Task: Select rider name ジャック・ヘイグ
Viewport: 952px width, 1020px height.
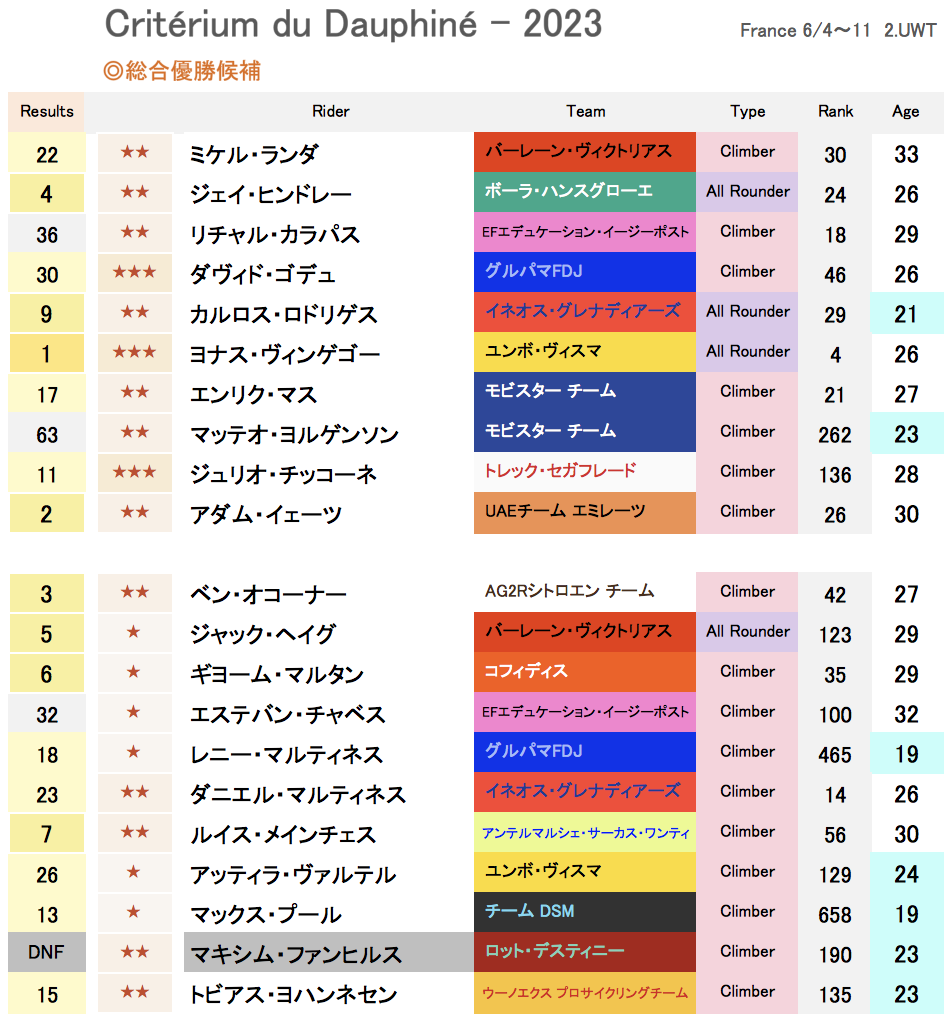Action: [262, 634]
